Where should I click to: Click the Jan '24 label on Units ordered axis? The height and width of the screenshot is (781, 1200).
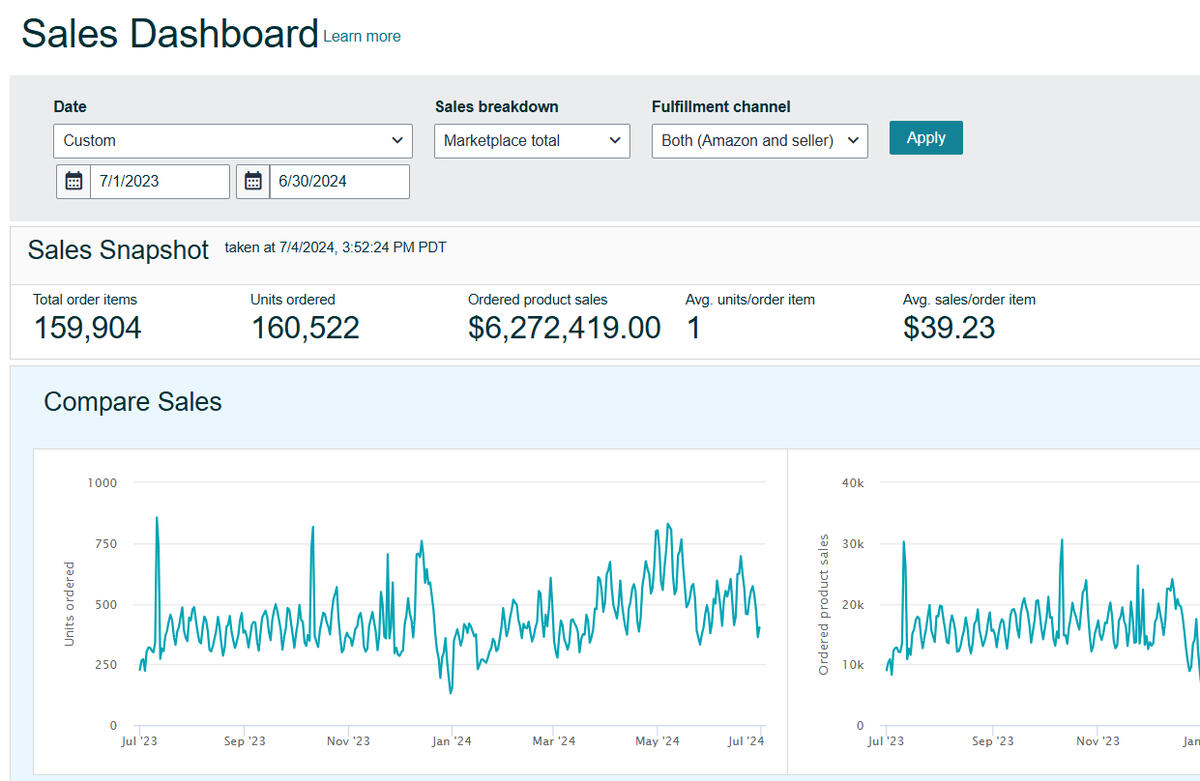tap(451, 741)
